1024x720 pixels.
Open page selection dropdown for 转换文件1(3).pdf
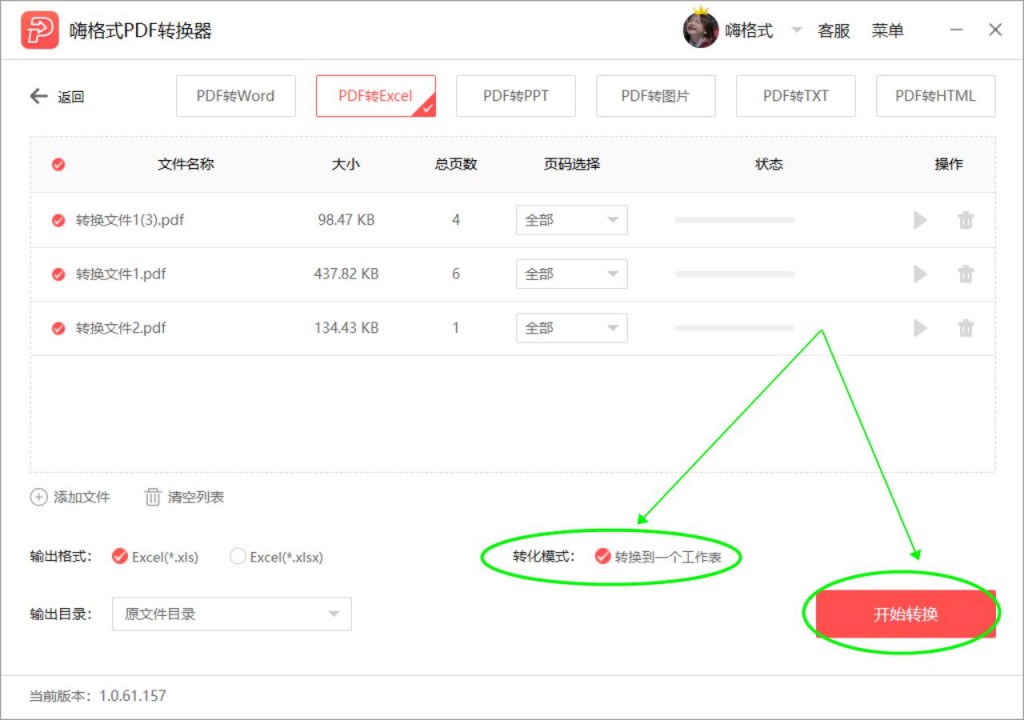[571, 220]
